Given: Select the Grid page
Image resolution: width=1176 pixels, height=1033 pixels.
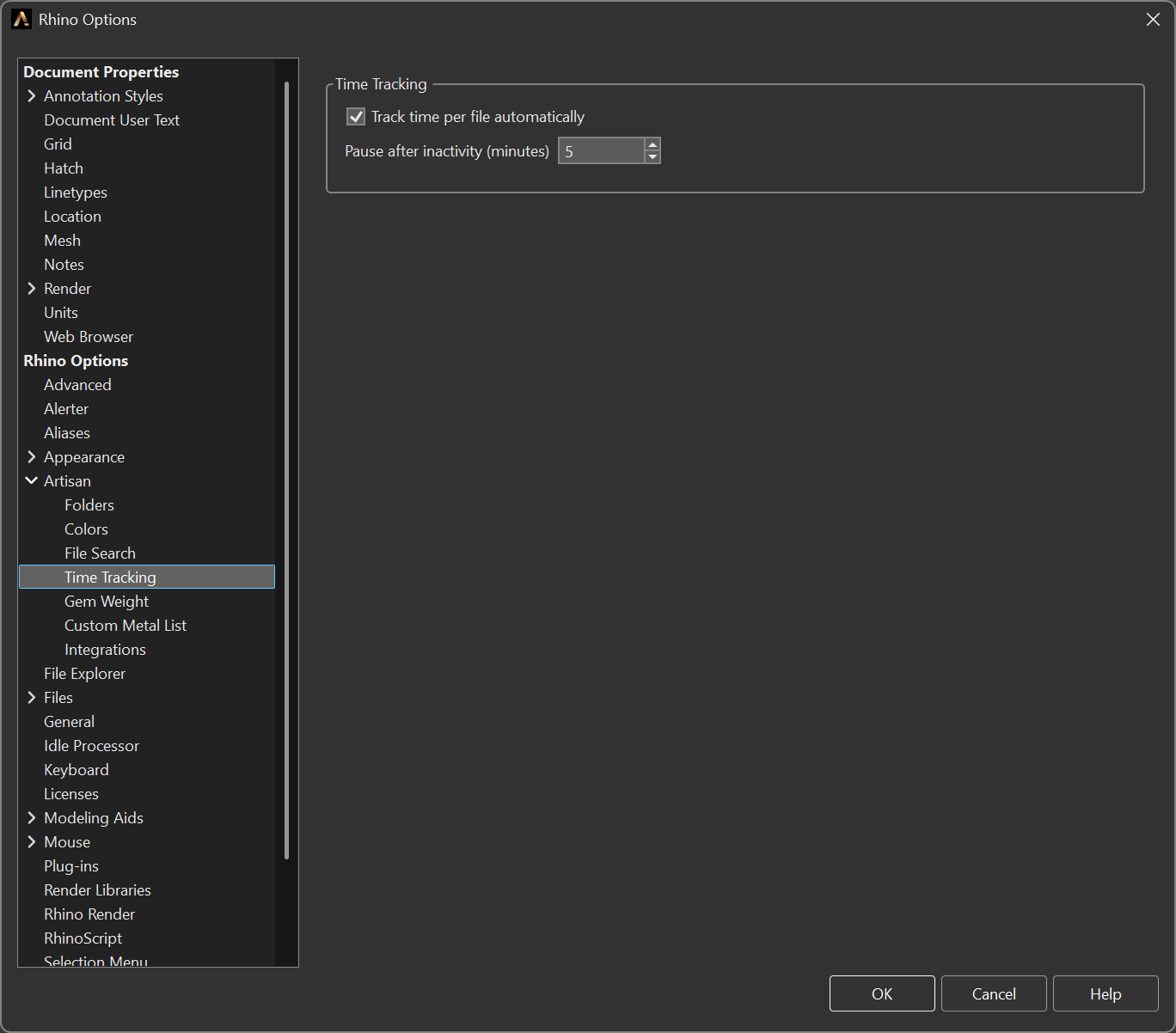Looking at the screenshot, I should click(58, 144).
